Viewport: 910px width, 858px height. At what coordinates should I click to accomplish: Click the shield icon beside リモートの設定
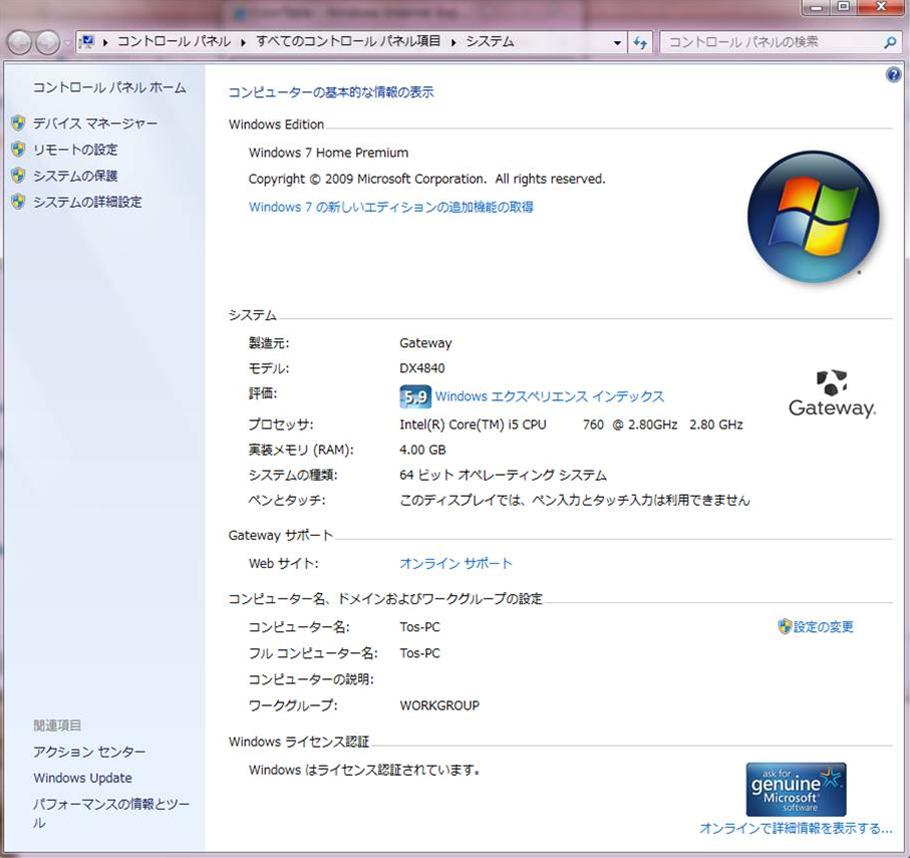[18, 149]
